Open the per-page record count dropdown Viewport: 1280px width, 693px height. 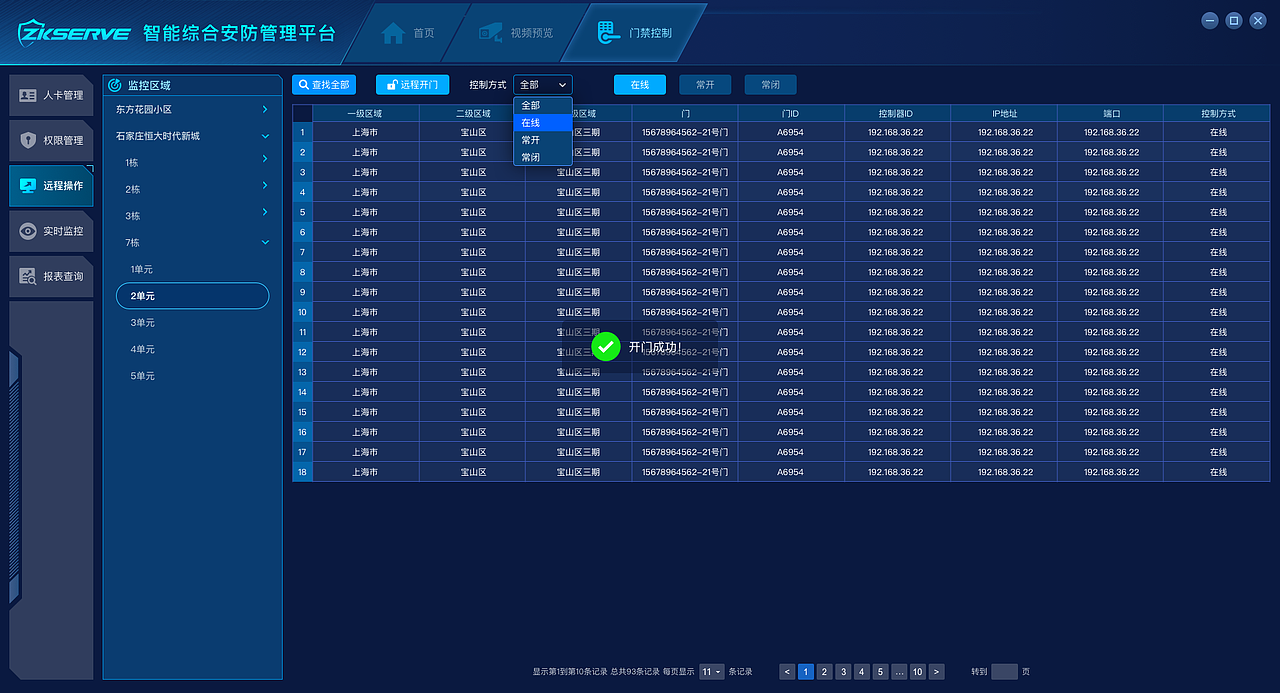click(712, 672)
